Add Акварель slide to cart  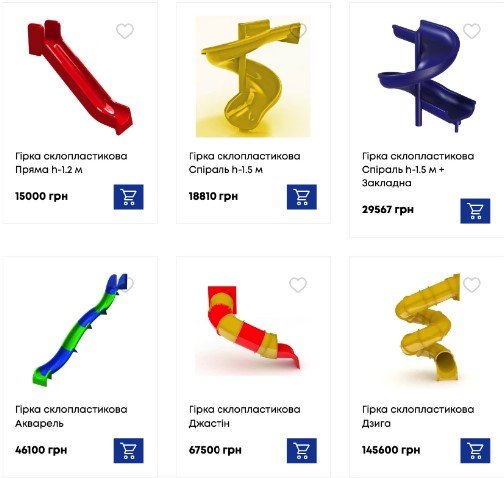coord(128,450)
